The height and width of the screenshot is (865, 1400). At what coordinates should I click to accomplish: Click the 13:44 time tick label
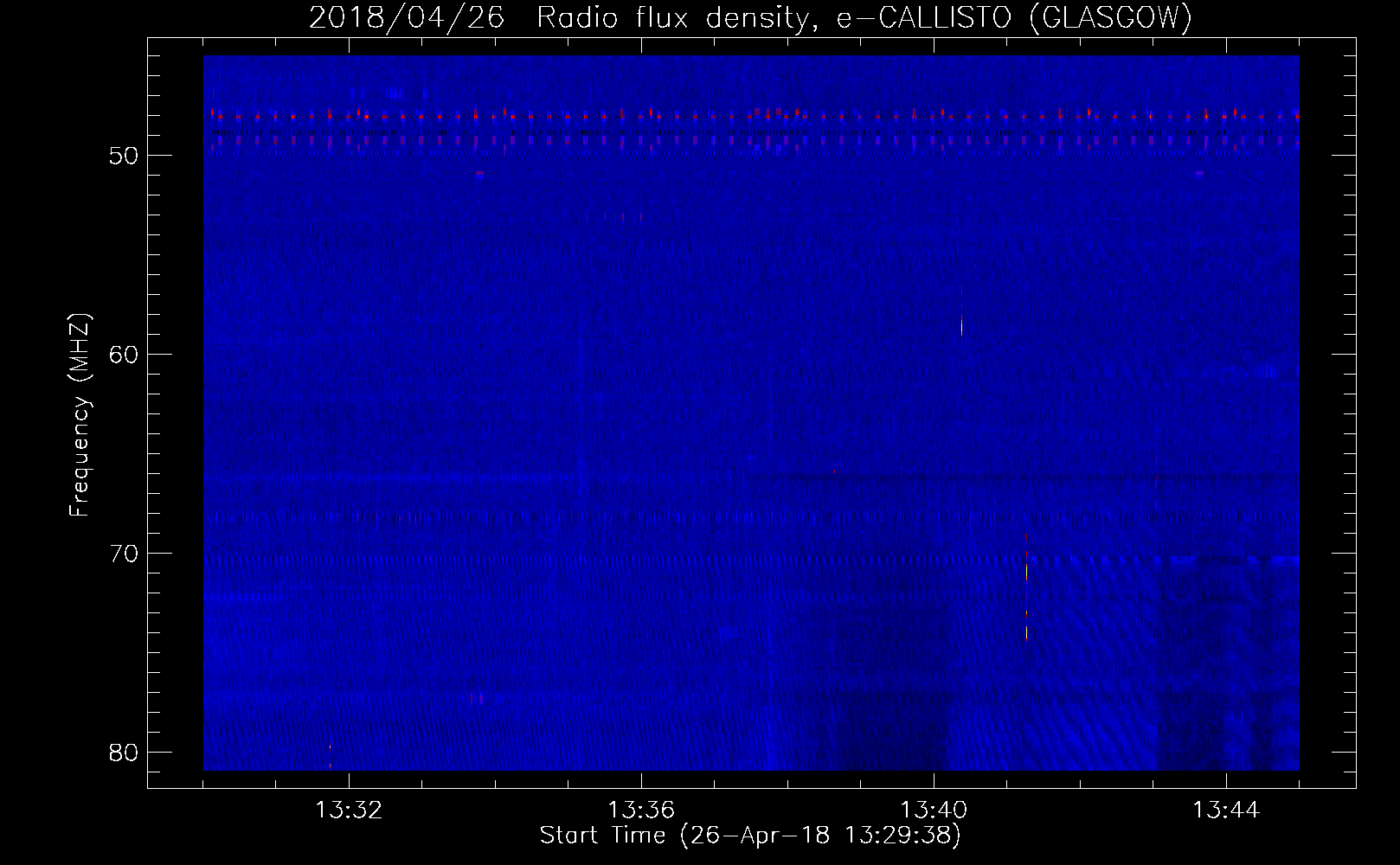[1226, 811]
